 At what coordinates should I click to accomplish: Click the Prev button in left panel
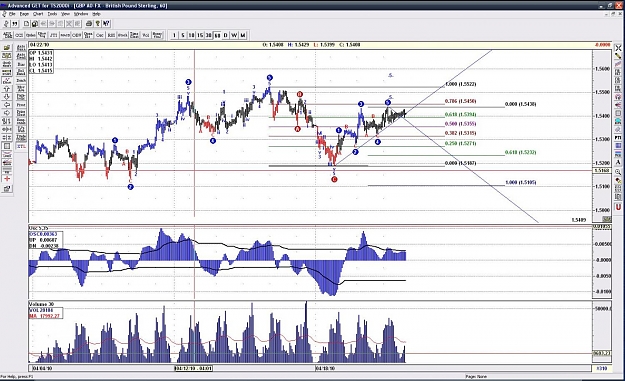pyautogui.click(x=21, y=105)
